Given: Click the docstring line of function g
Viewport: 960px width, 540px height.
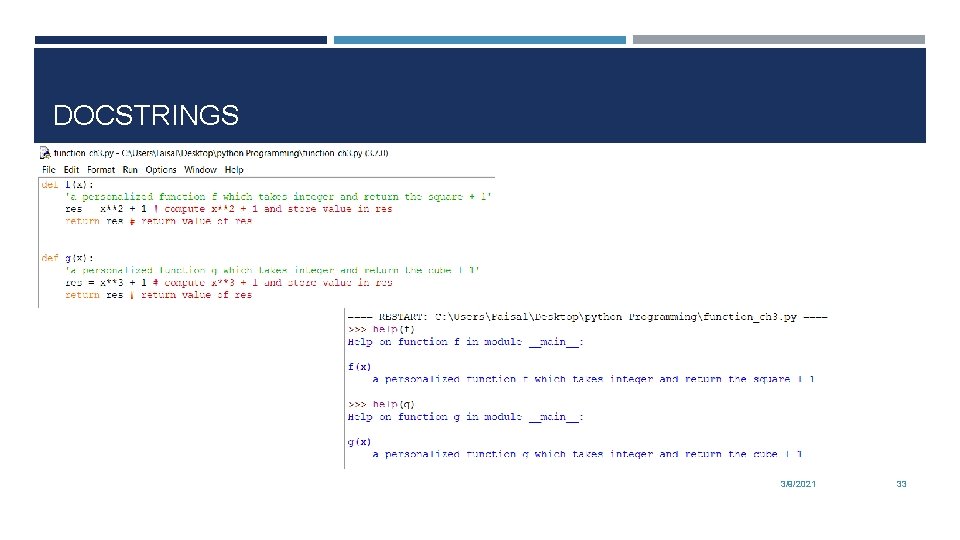Looking at the screenshot, I should pos(272,270).
